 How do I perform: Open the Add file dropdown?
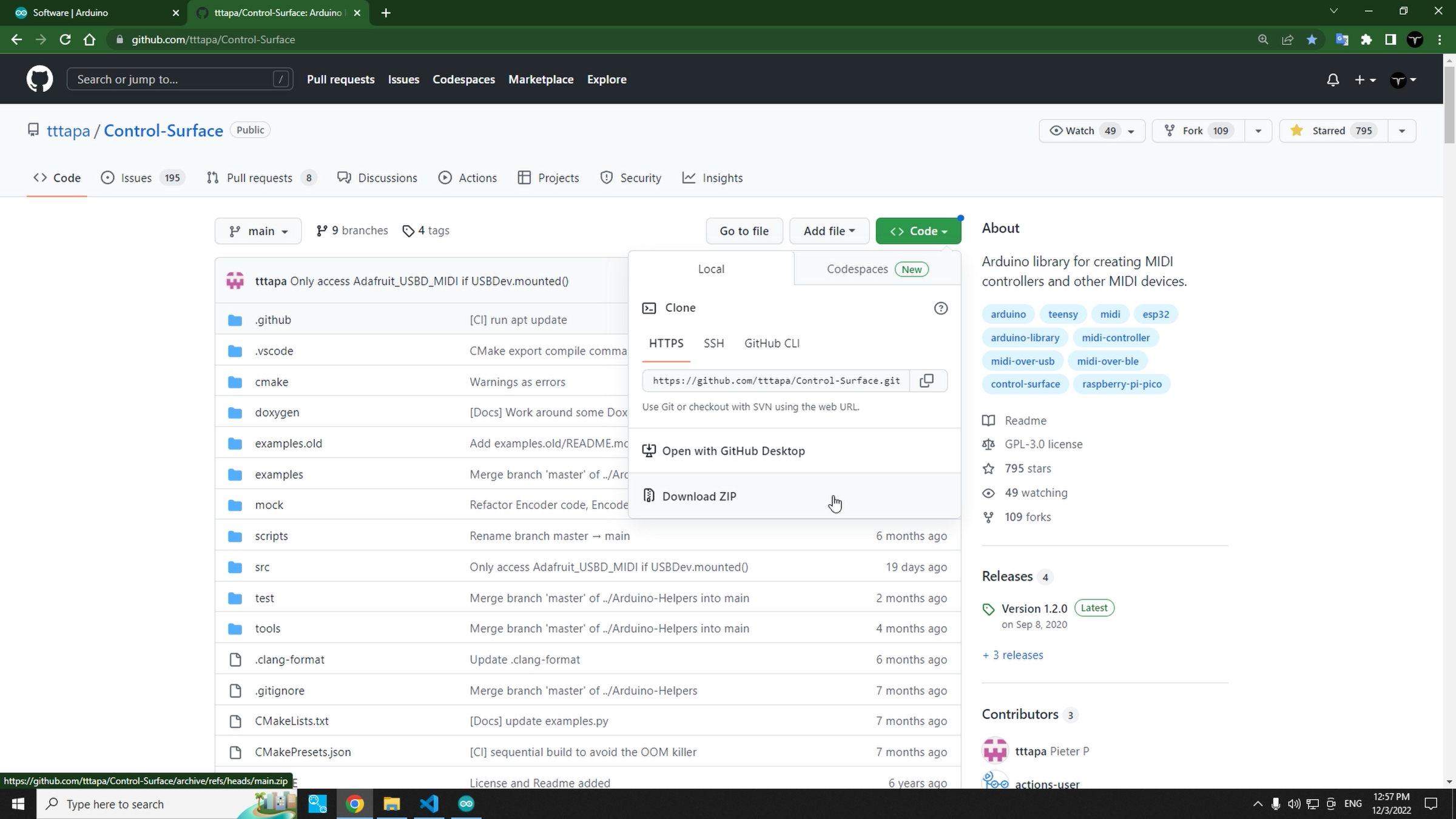coord(829,231)
